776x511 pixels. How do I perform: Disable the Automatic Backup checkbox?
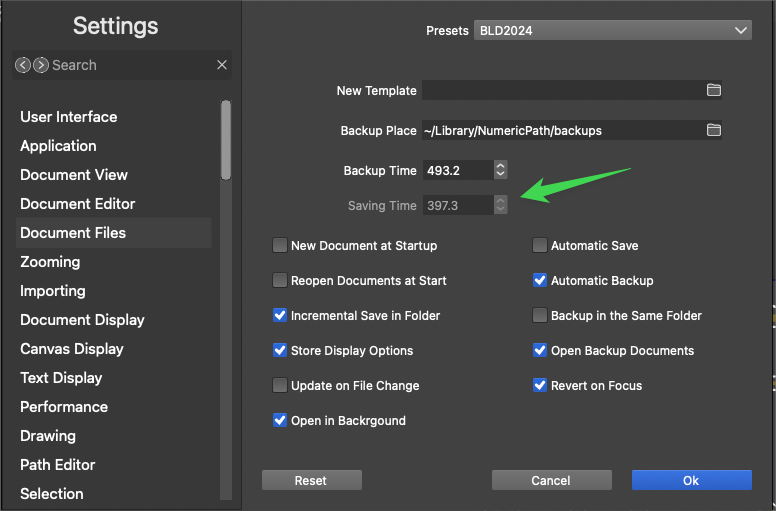(540, 280)
